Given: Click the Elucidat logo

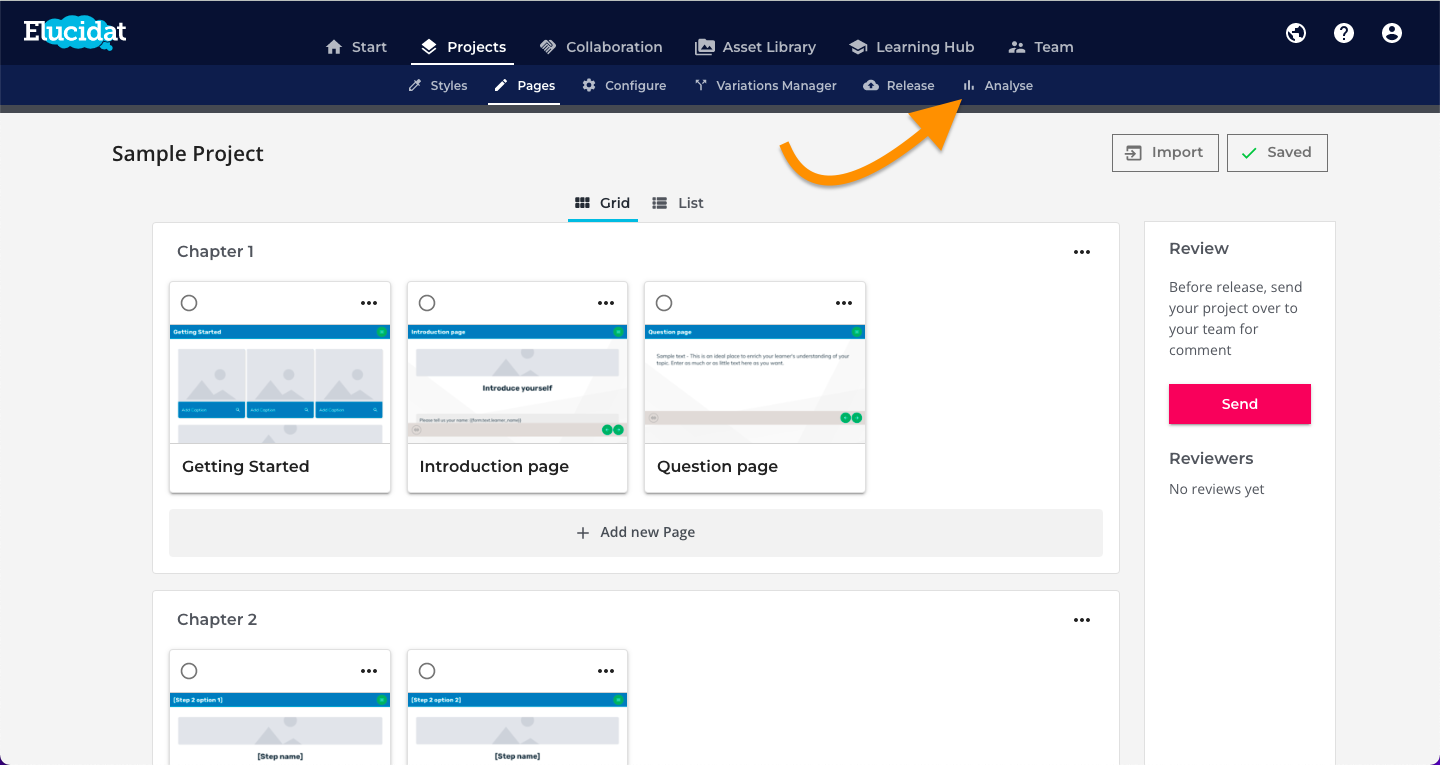Looking at the screenshot, I should point(75,33).
